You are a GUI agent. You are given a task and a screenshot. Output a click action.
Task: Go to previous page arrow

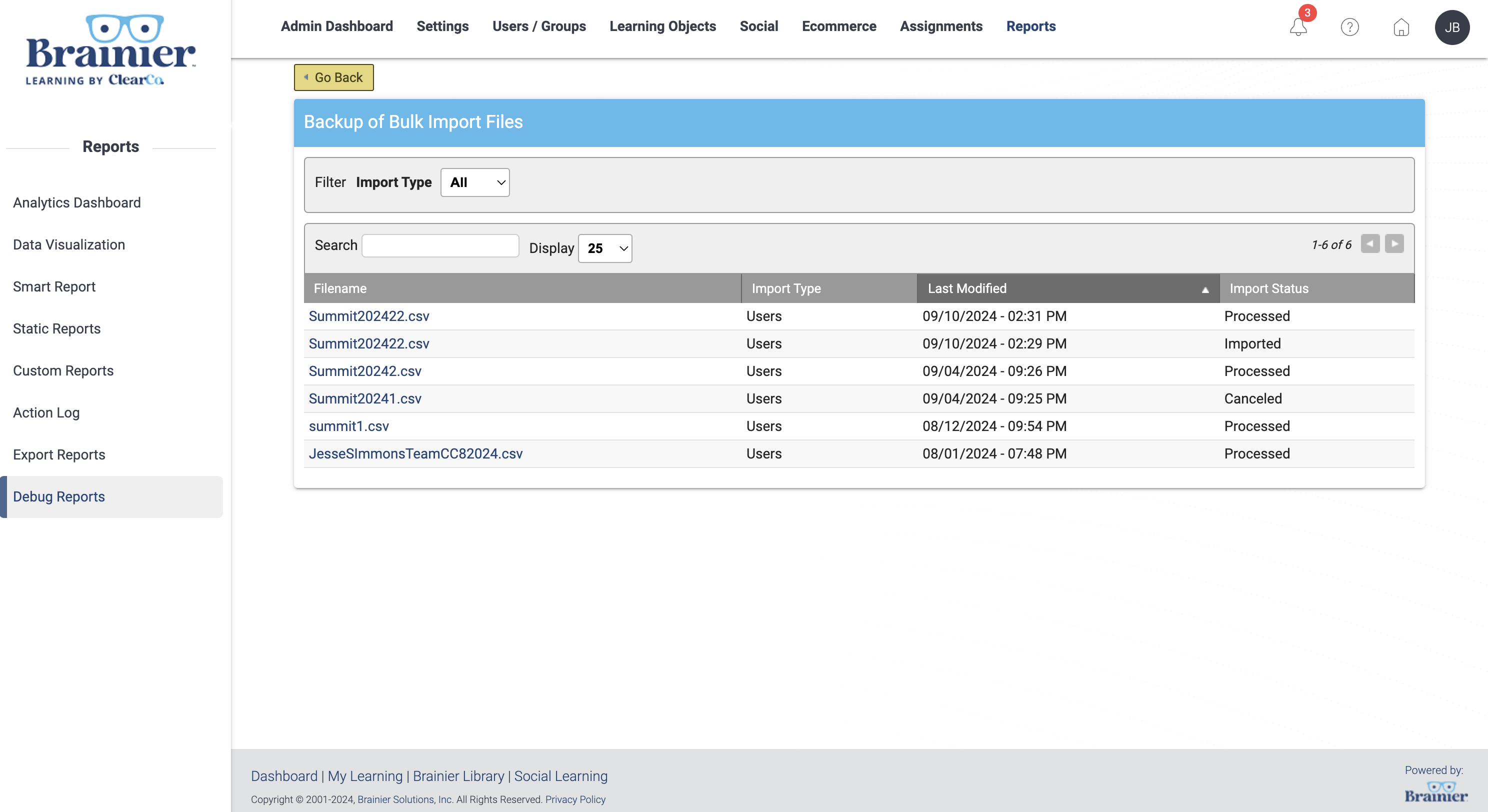pyautogui.click(x=1370, y=243)
